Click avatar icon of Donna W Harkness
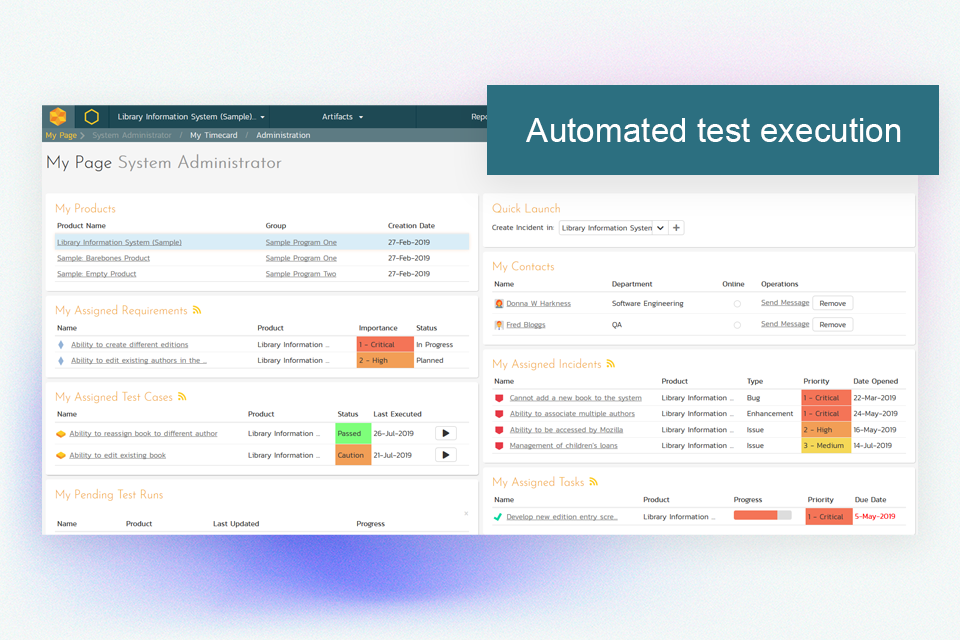This screenshot has height=640, width=960. tap(499, 303)
